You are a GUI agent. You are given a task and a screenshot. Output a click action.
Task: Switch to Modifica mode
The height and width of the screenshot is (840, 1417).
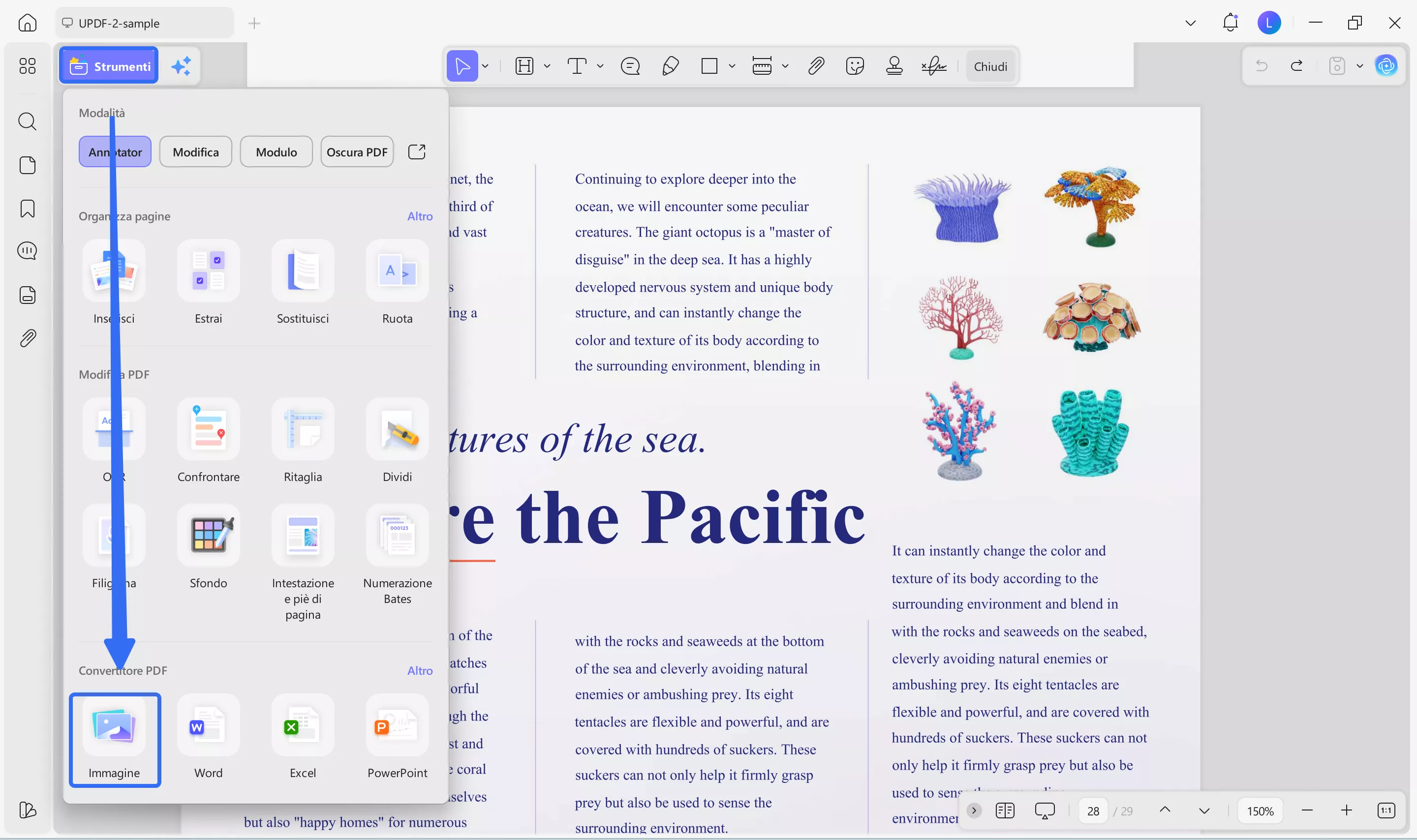pyautogui.click(x=196, y=151)
